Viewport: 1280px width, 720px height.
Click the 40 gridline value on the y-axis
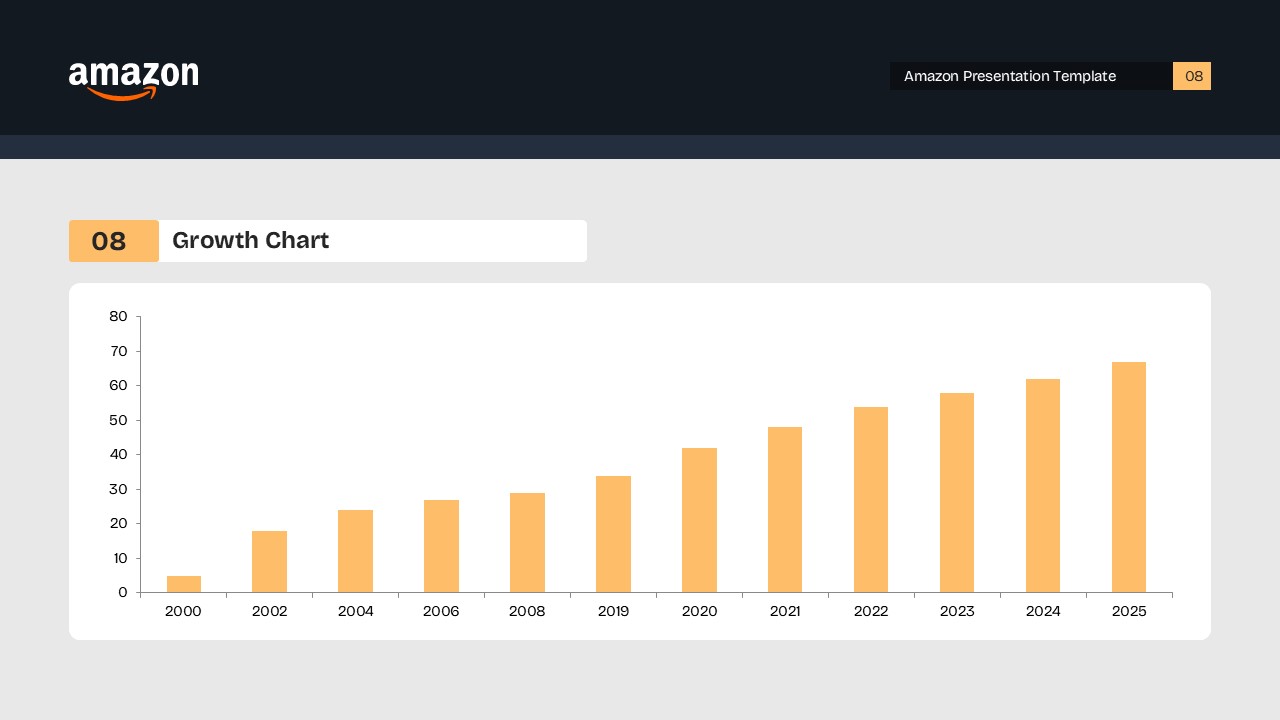tap(117, 454)
